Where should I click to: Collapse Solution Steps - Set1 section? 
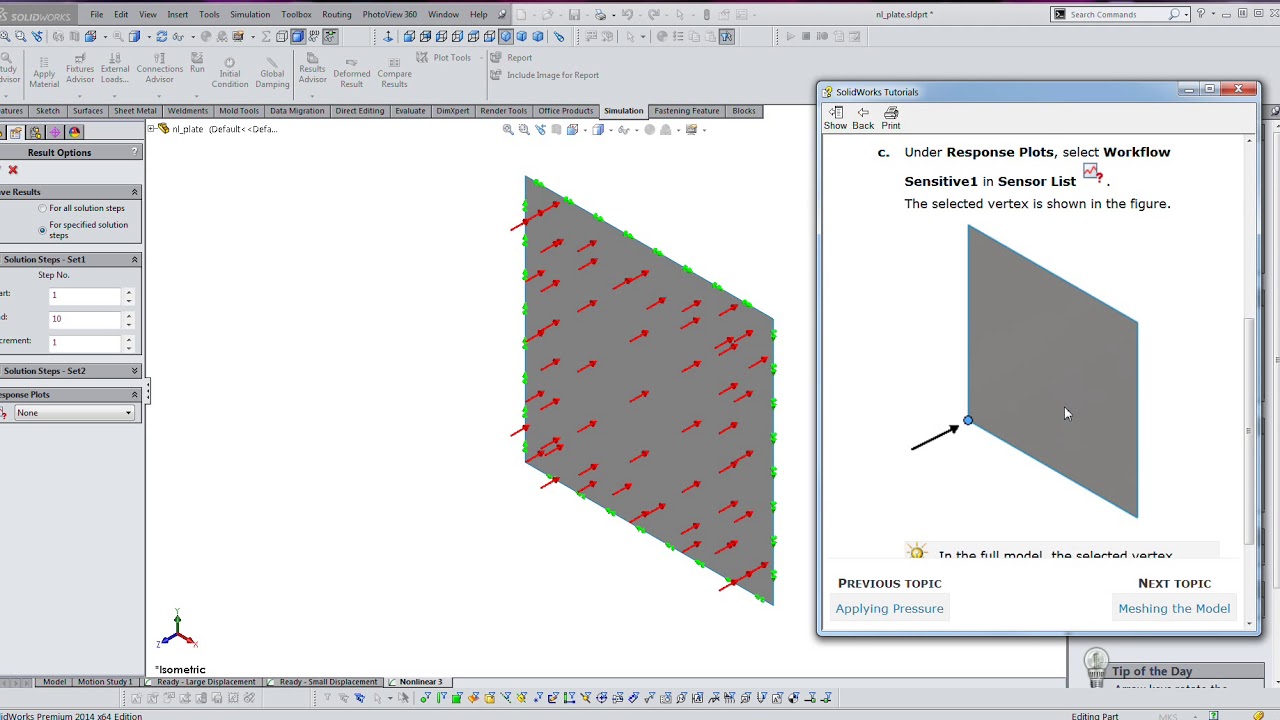pyautogui.click(x=134, y=260)
